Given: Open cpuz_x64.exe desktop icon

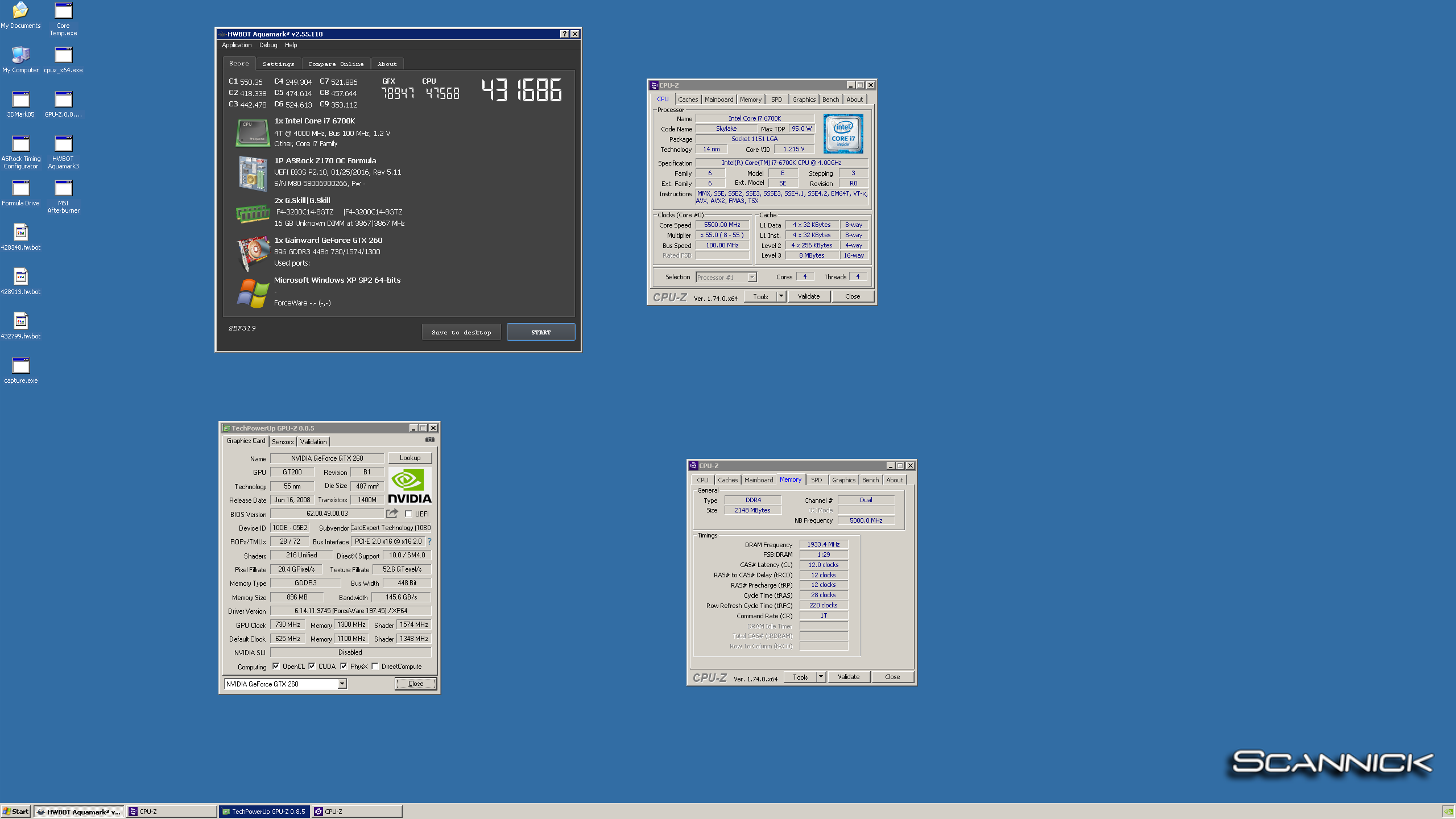Looking at the screenshot, I should tap(63, 60).
